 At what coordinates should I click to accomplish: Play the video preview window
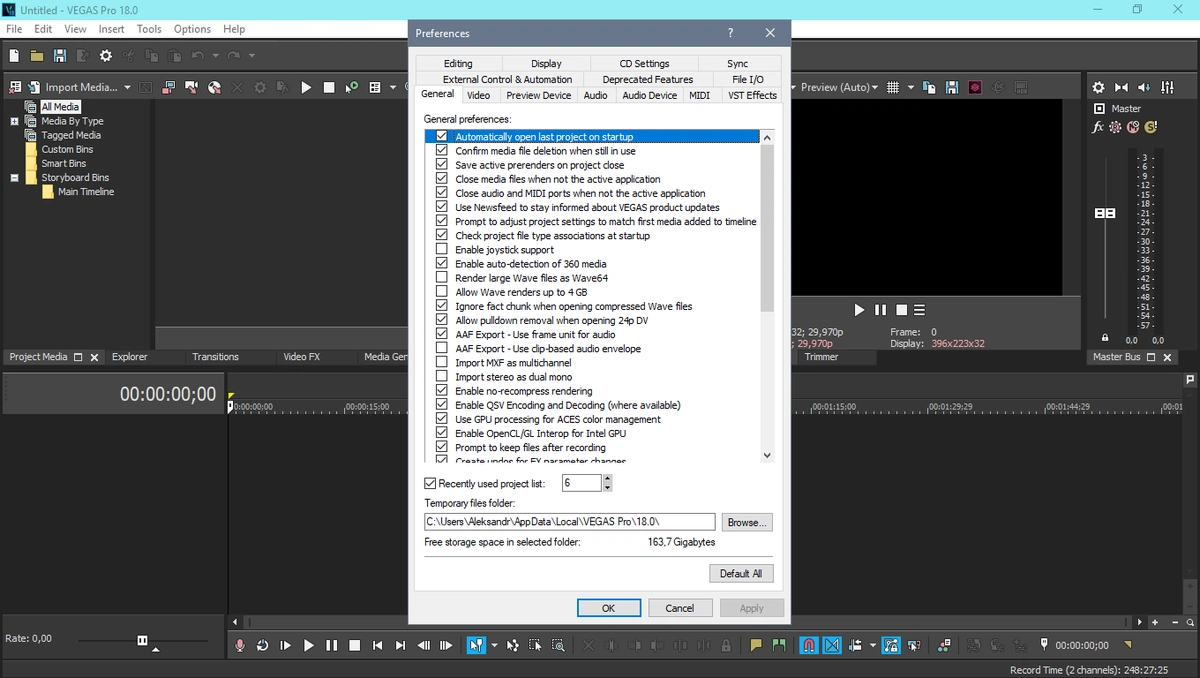(x=859, y=310)
